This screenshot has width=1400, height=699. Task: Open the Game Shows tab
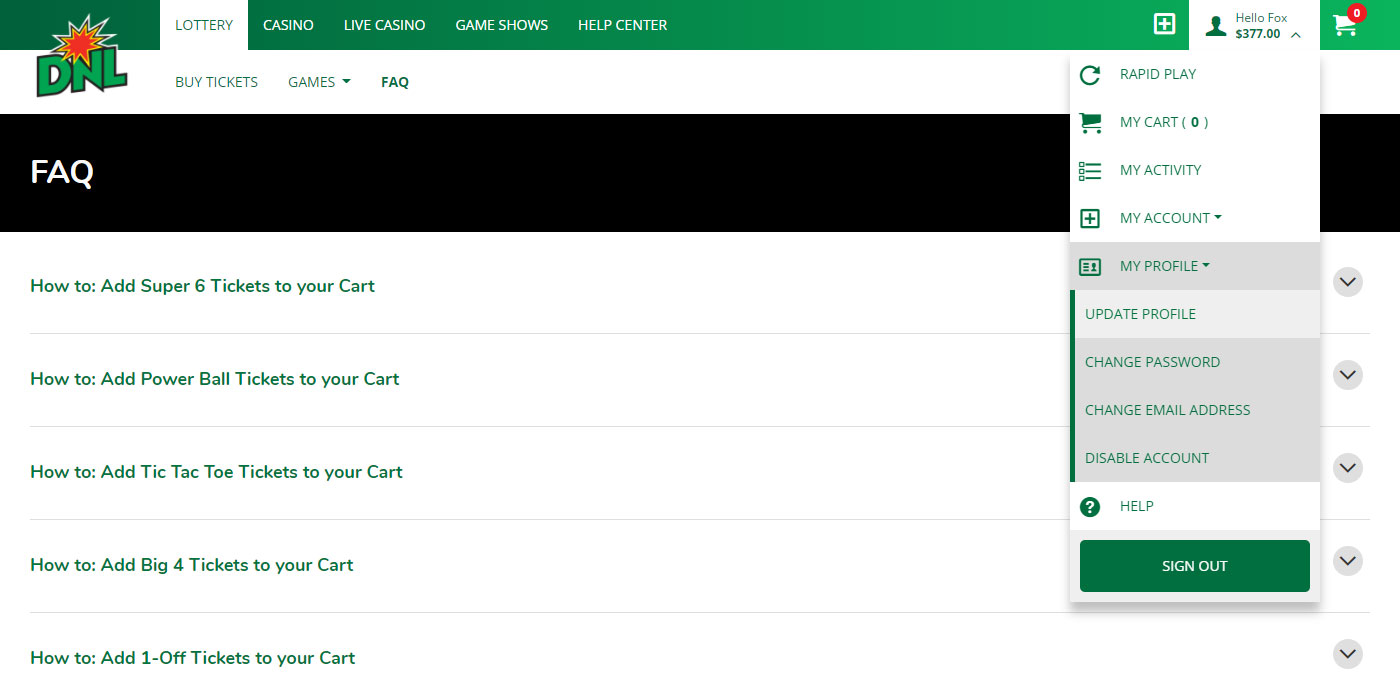pyautogui.click(x=501, y=25)
